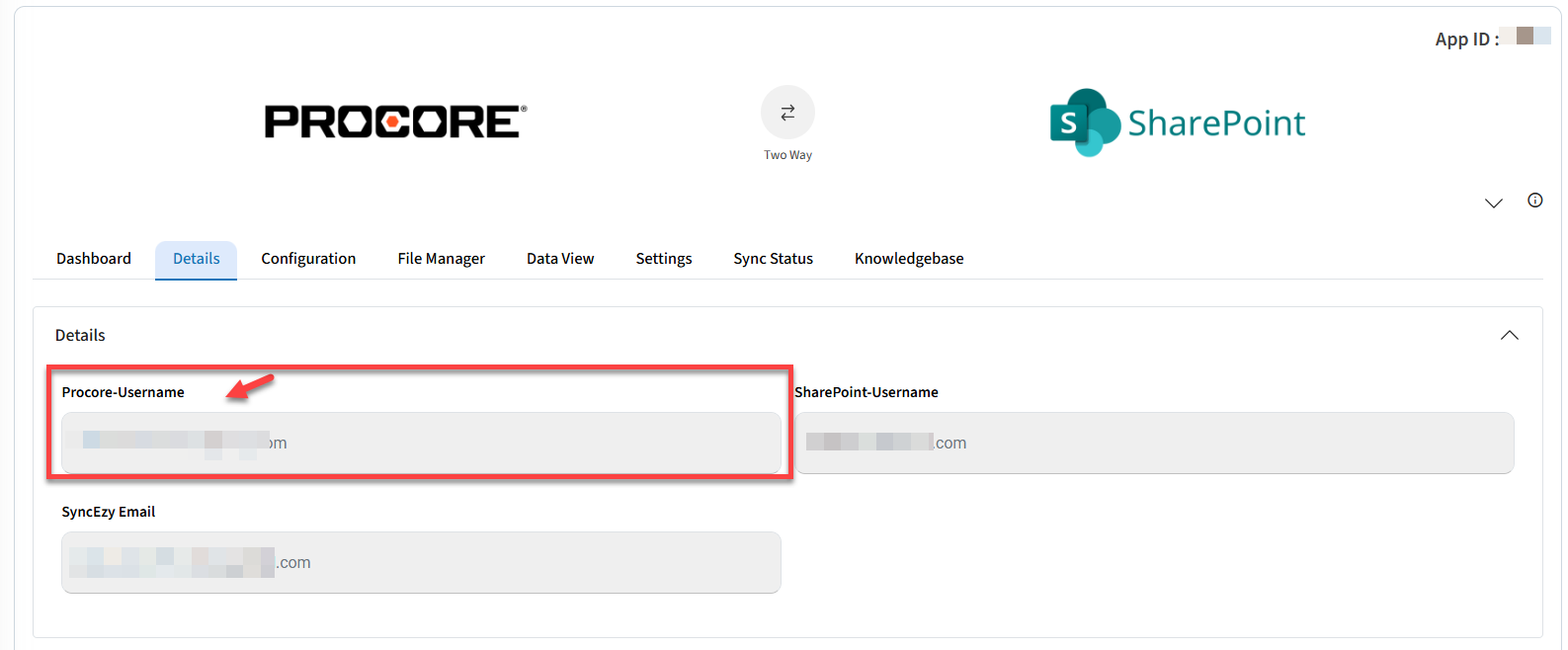Open the info icon at top right
The image size is (1568, 650).
[x=1534, y=201]
